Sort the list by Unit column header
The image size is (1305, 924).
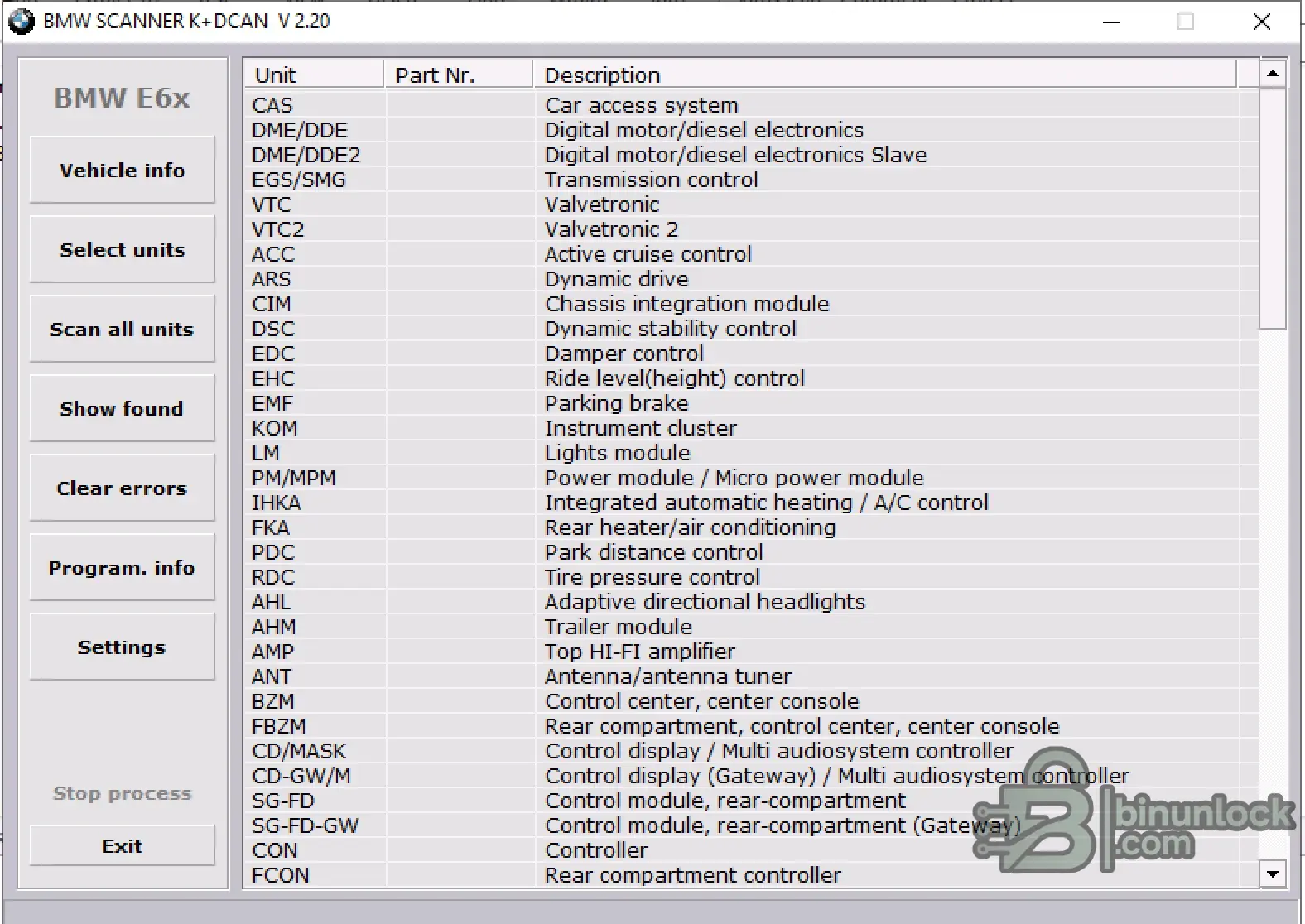315,75
